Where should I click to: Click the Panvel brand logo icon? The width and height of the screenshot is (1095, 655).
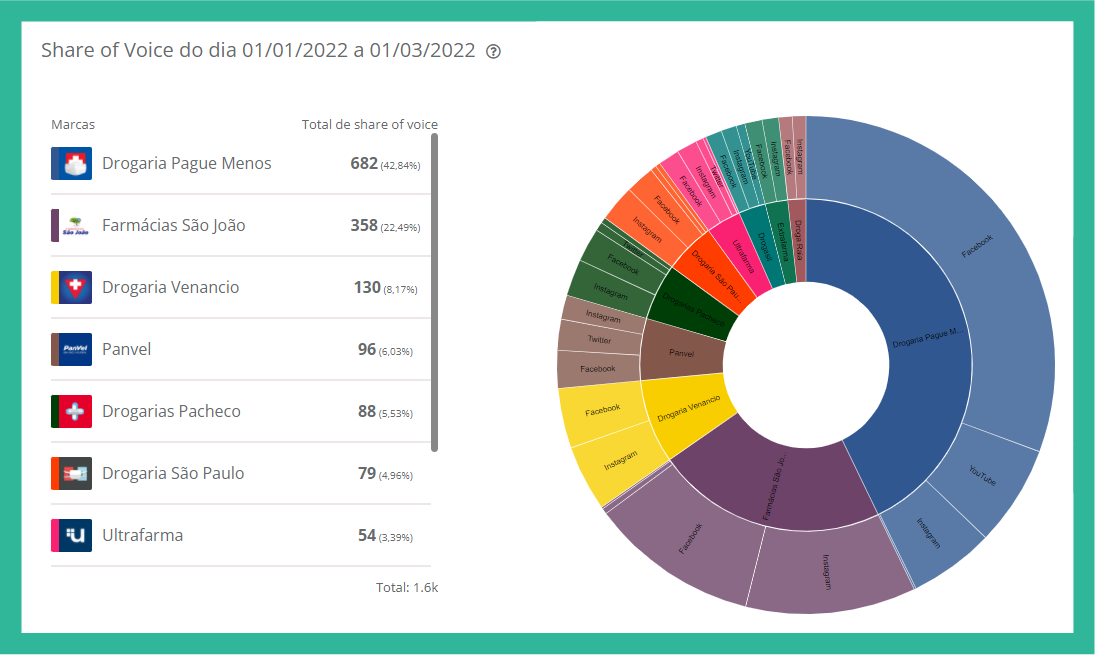72,349
